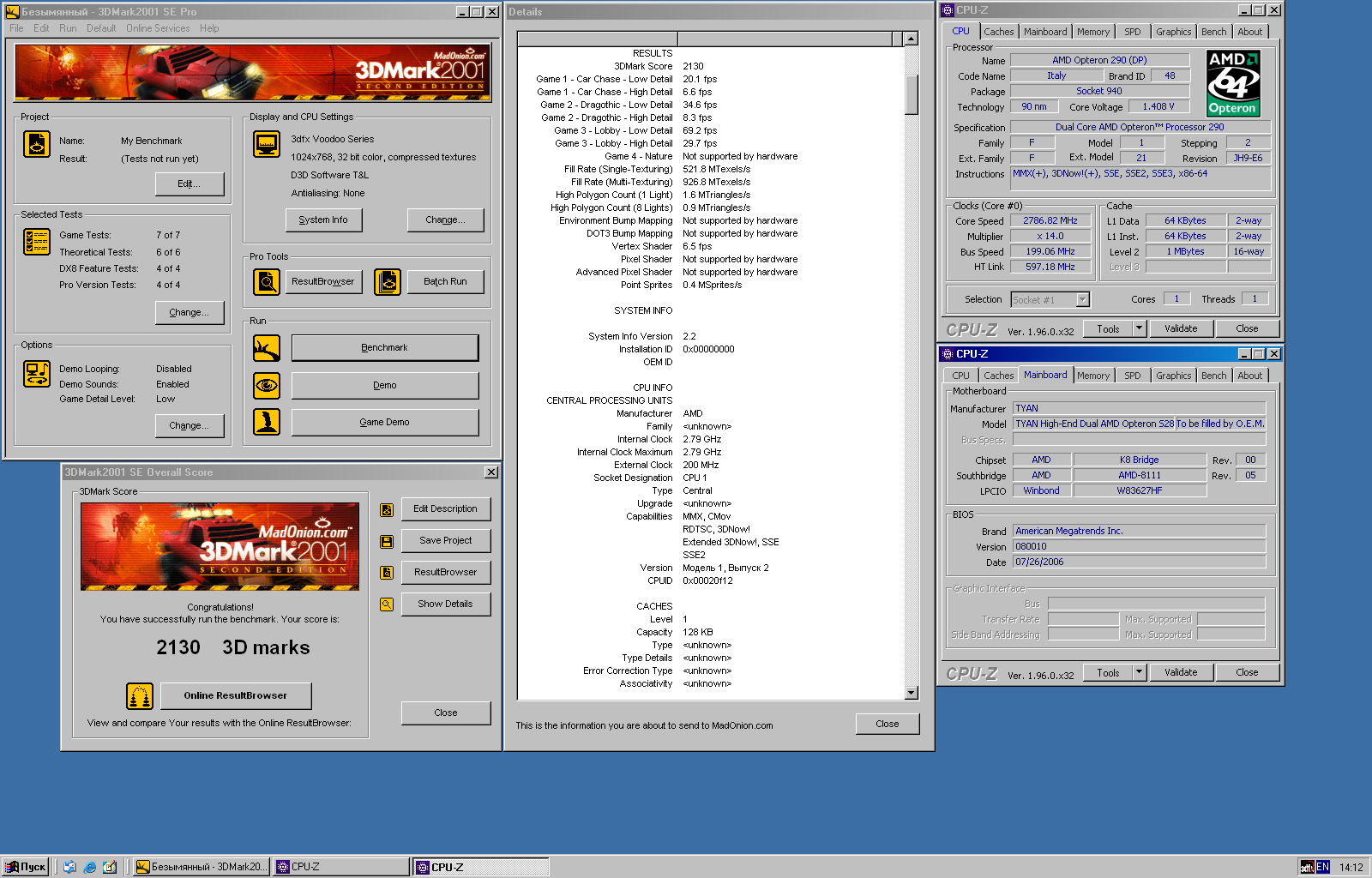This screenshot has width=1372, height=878.
Task: Click the Save Project button
Action: (445, 540)
